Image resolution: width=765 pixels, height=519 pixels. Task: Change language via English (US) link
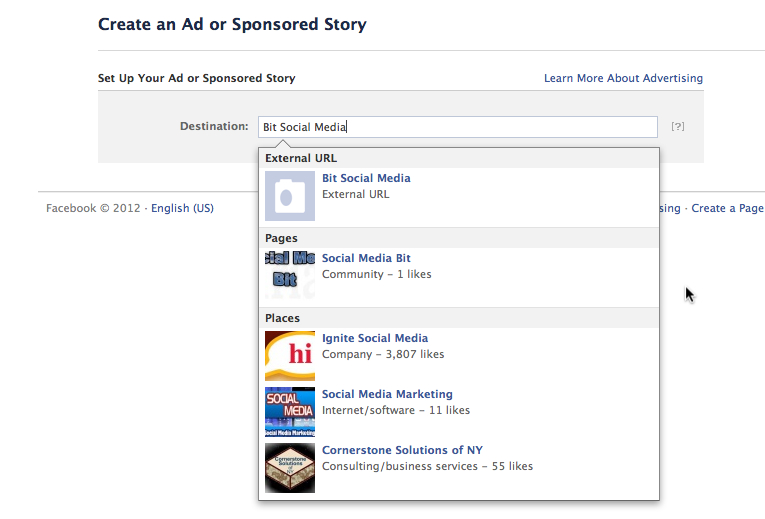(x=182, y=208)
